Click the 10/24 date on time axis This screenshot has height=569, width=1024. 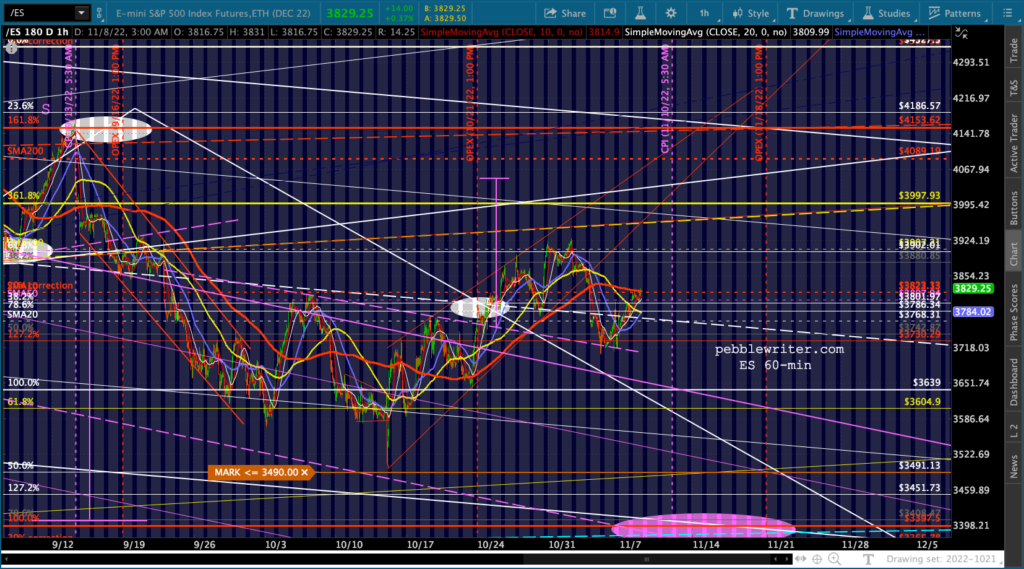490,544
